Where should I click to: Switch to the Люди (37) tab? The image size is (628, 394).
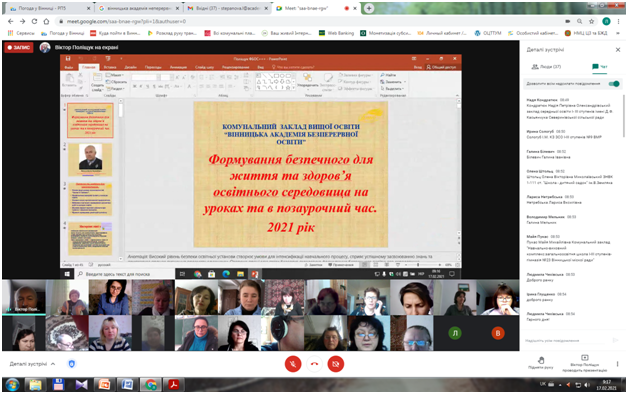tap(546, 67)
